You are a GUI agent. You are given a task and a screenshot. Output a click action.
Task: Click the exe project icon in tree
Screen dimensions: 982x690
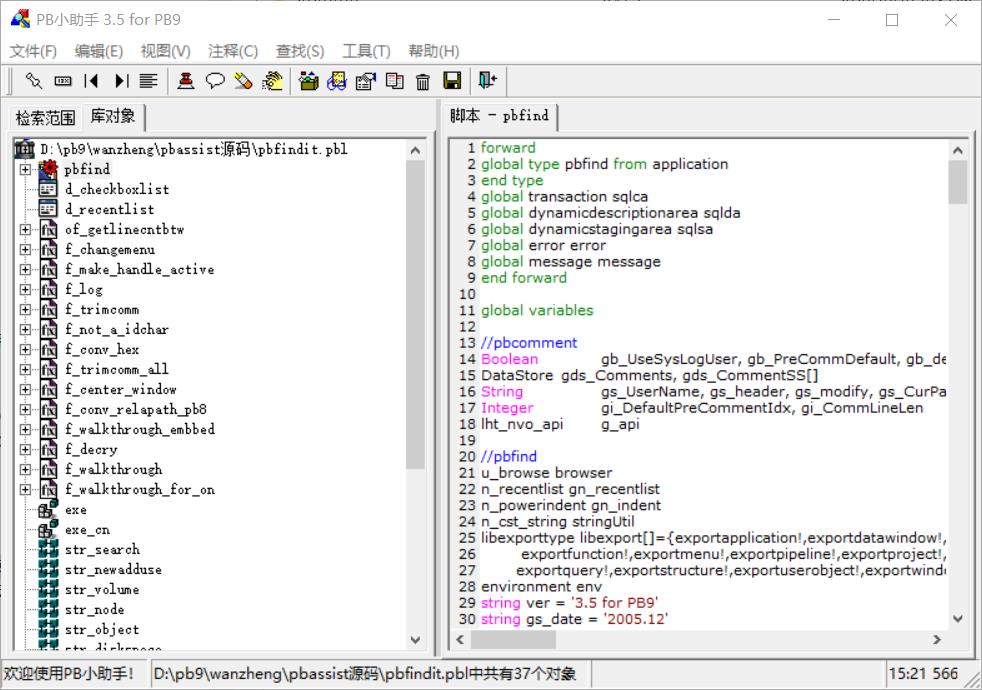point(48,510)
